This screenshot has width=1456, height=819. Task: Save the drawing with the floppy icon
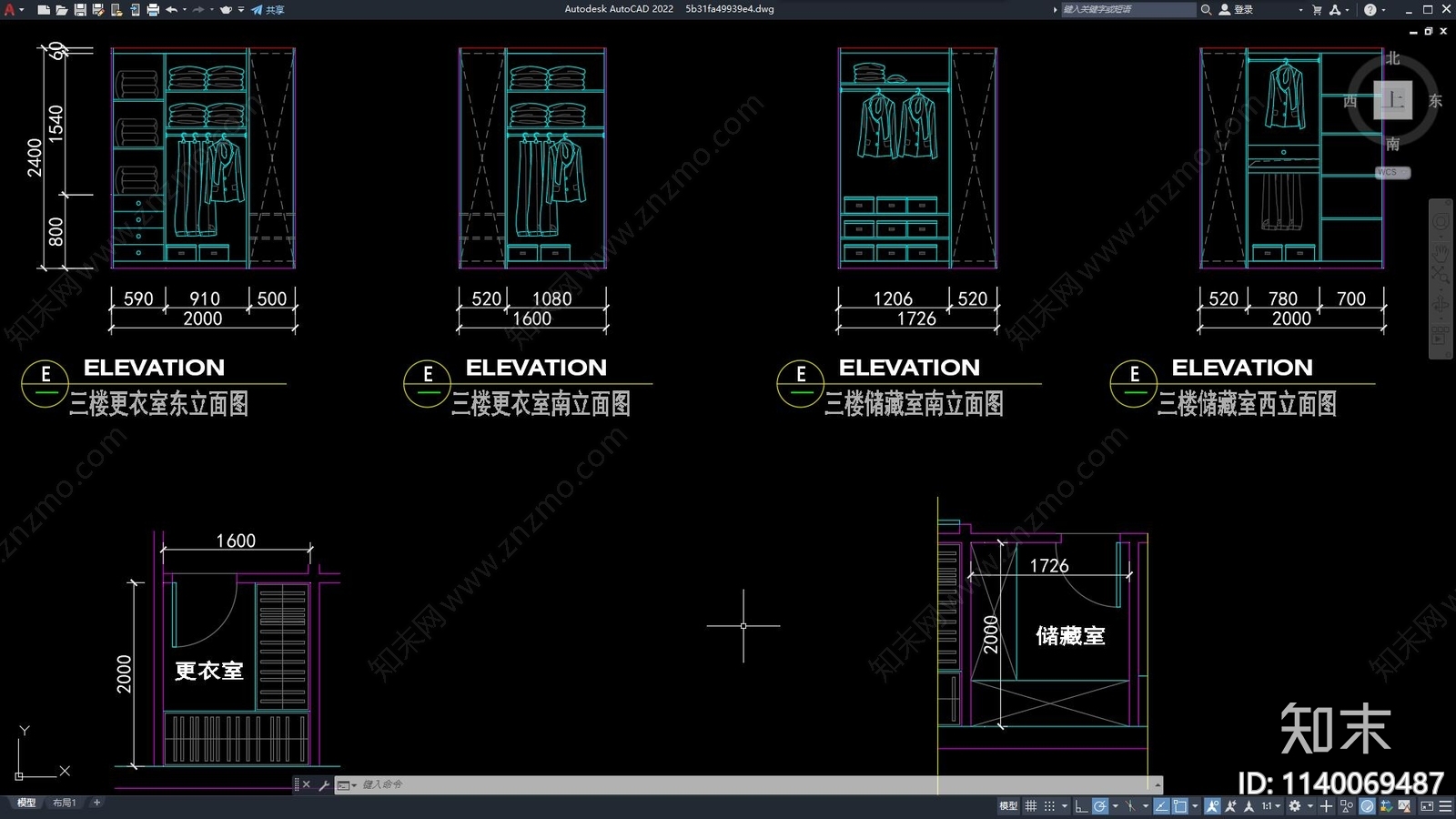80,9
